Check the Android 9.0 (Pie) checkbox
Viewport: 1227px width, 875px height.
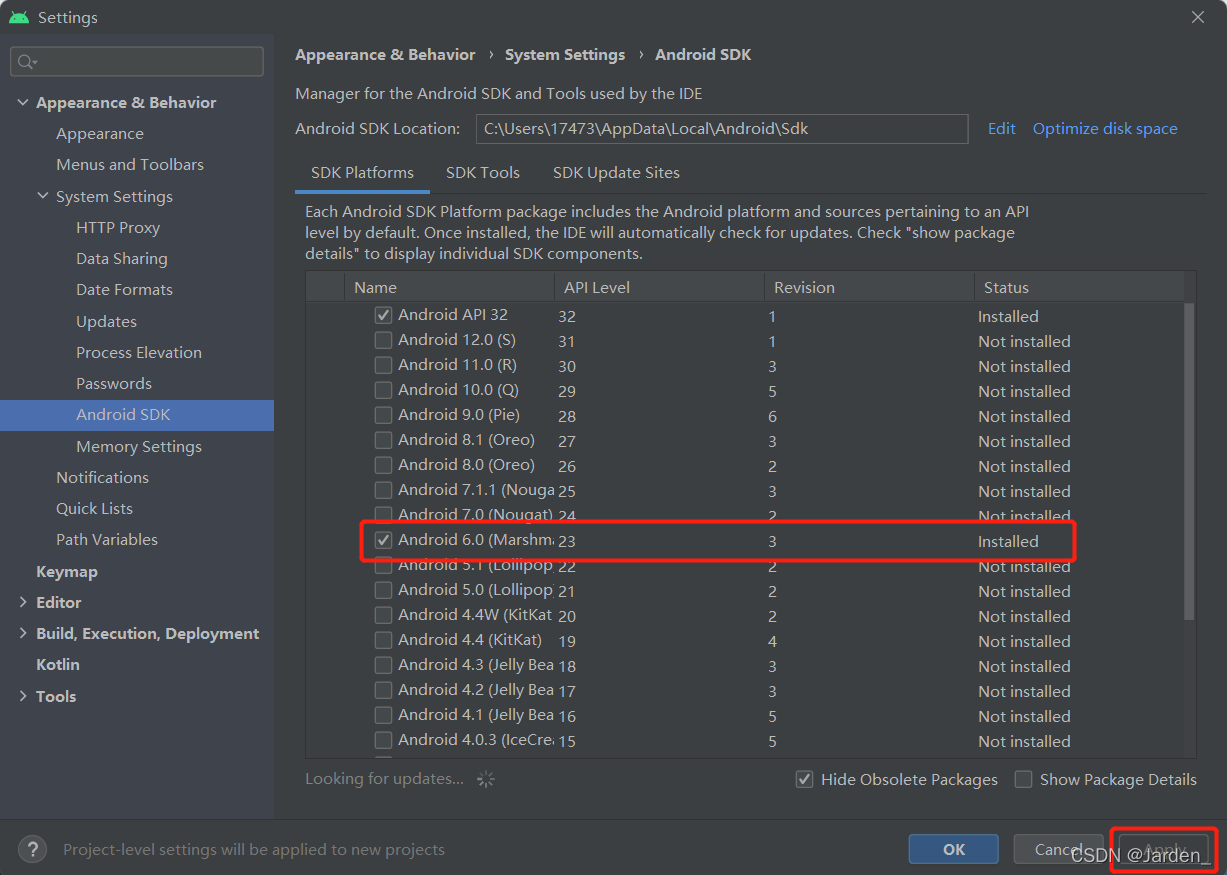[x=383, y=415]
